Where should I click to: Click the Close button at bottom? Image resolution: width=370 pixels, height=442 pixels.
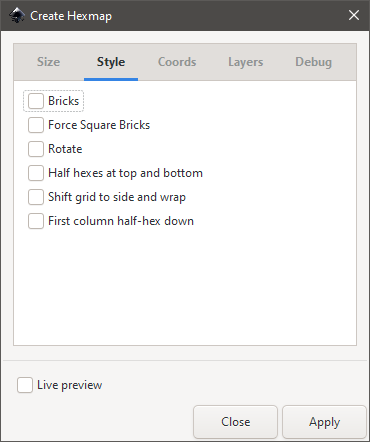235,422
